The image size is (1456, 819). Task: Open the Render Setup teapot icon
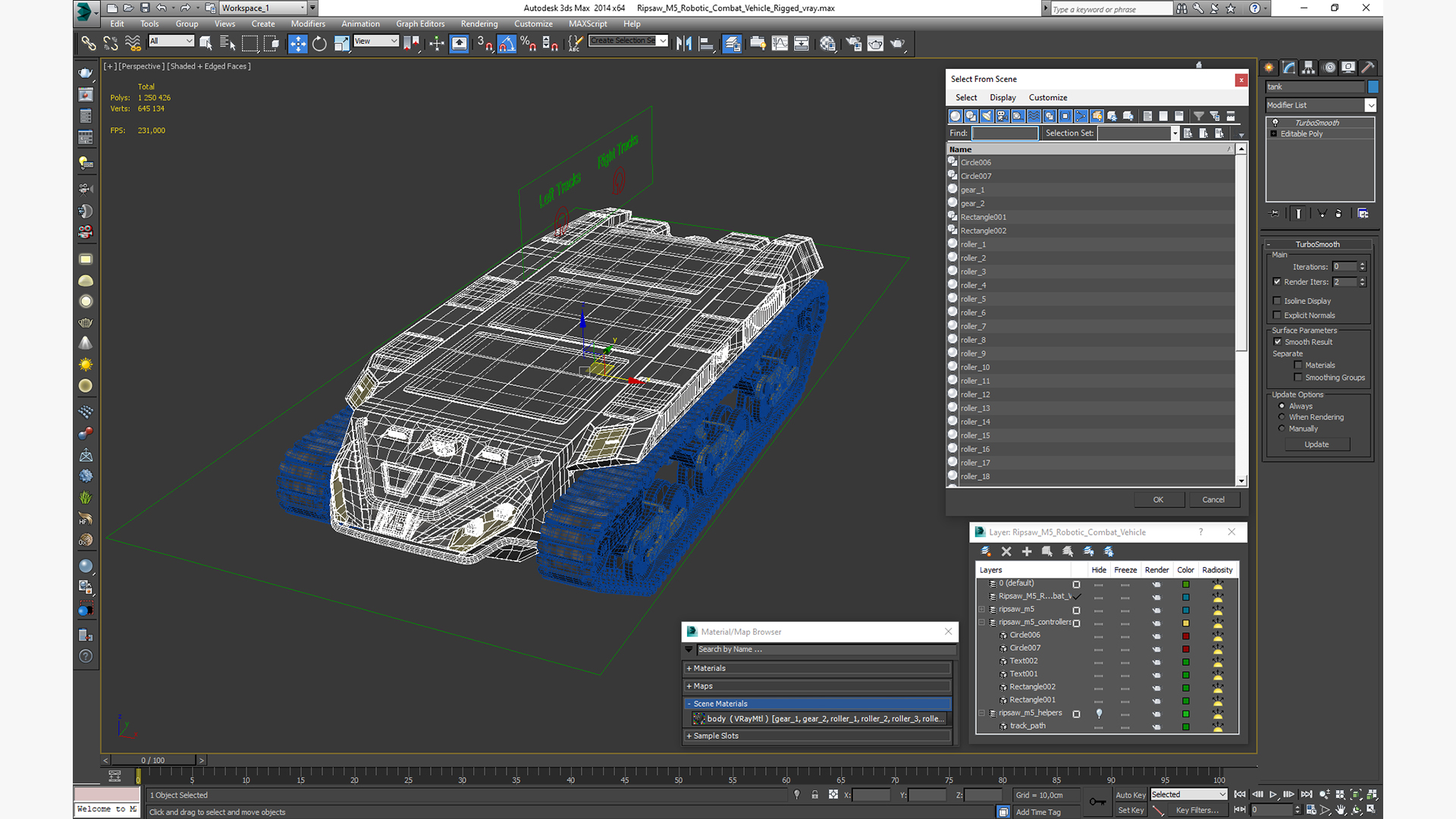point(853,43)
